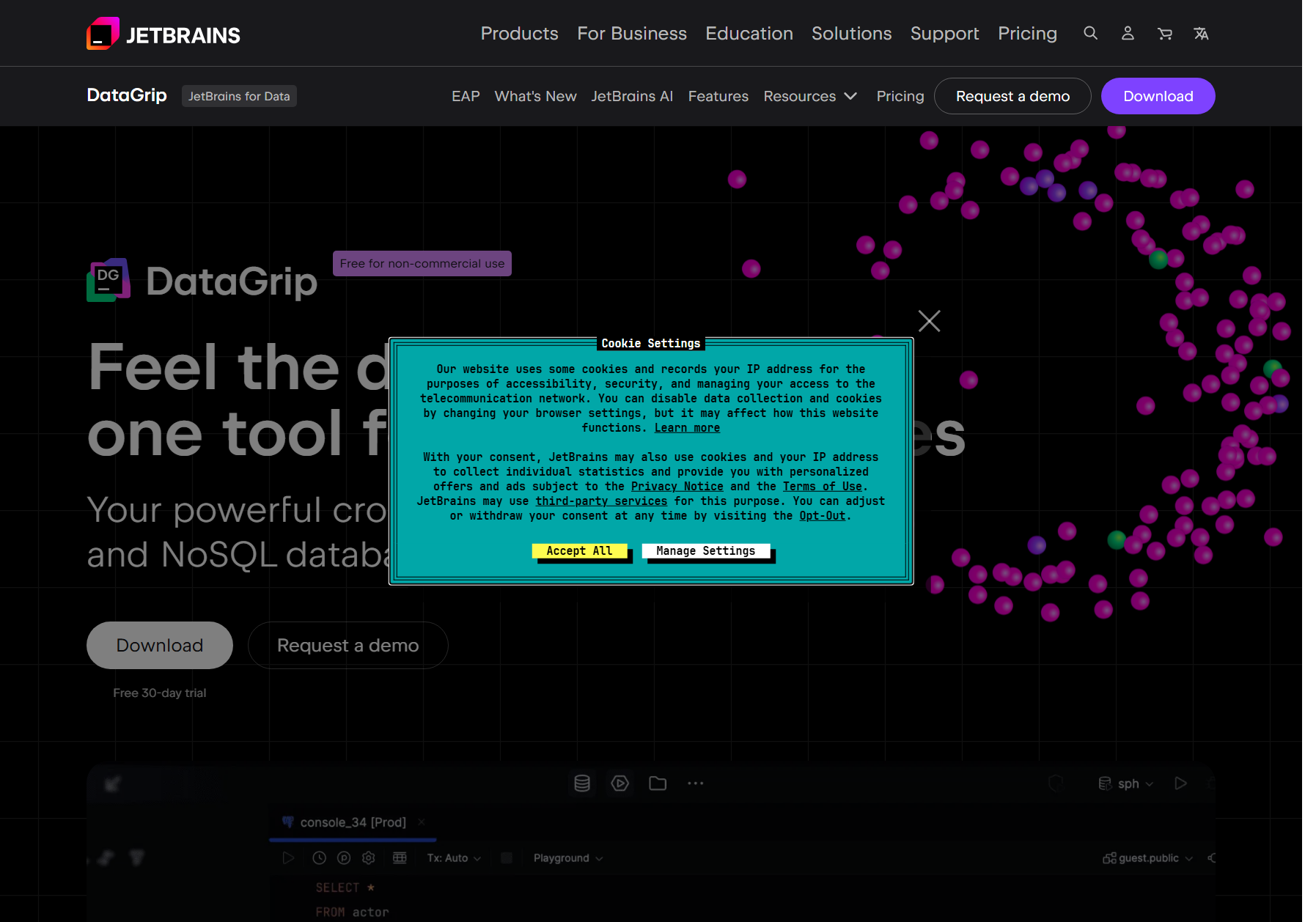This screenshot has height=922, width=1316.
Task: Open the Opt-Out link
Action: click(822, 516)
